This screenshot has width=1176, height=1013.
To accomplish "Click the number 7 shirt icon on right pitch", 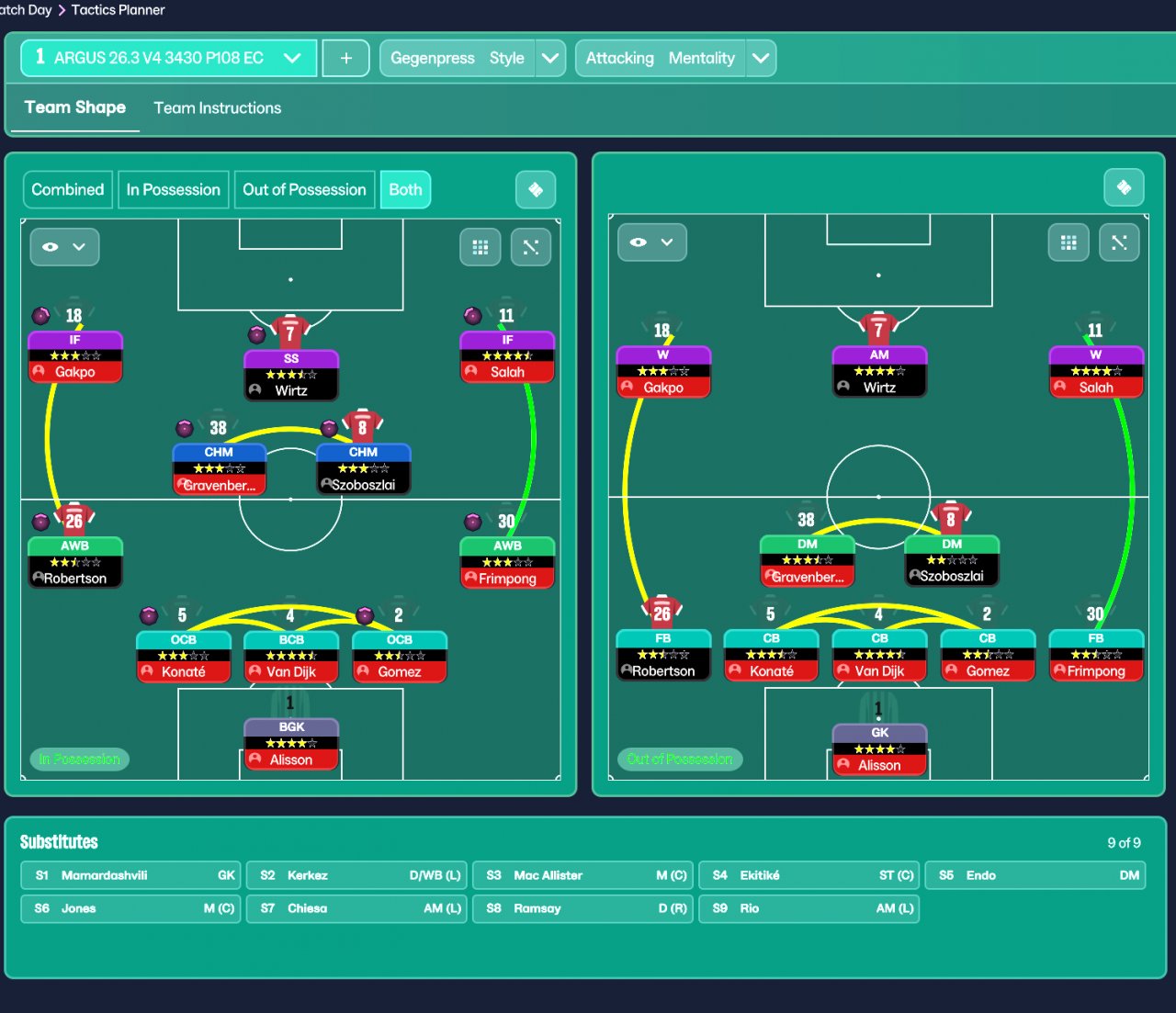I will tap(878, 329).
